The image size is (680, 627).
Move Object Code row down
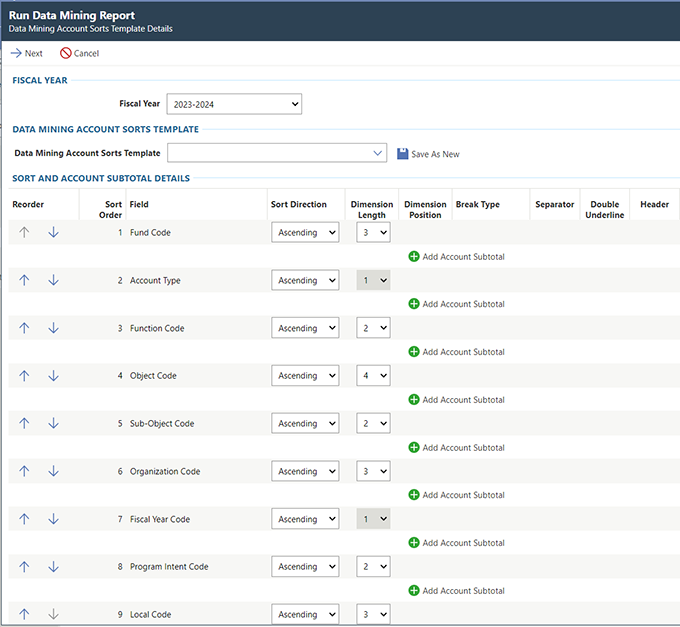[x=54, y=376]
